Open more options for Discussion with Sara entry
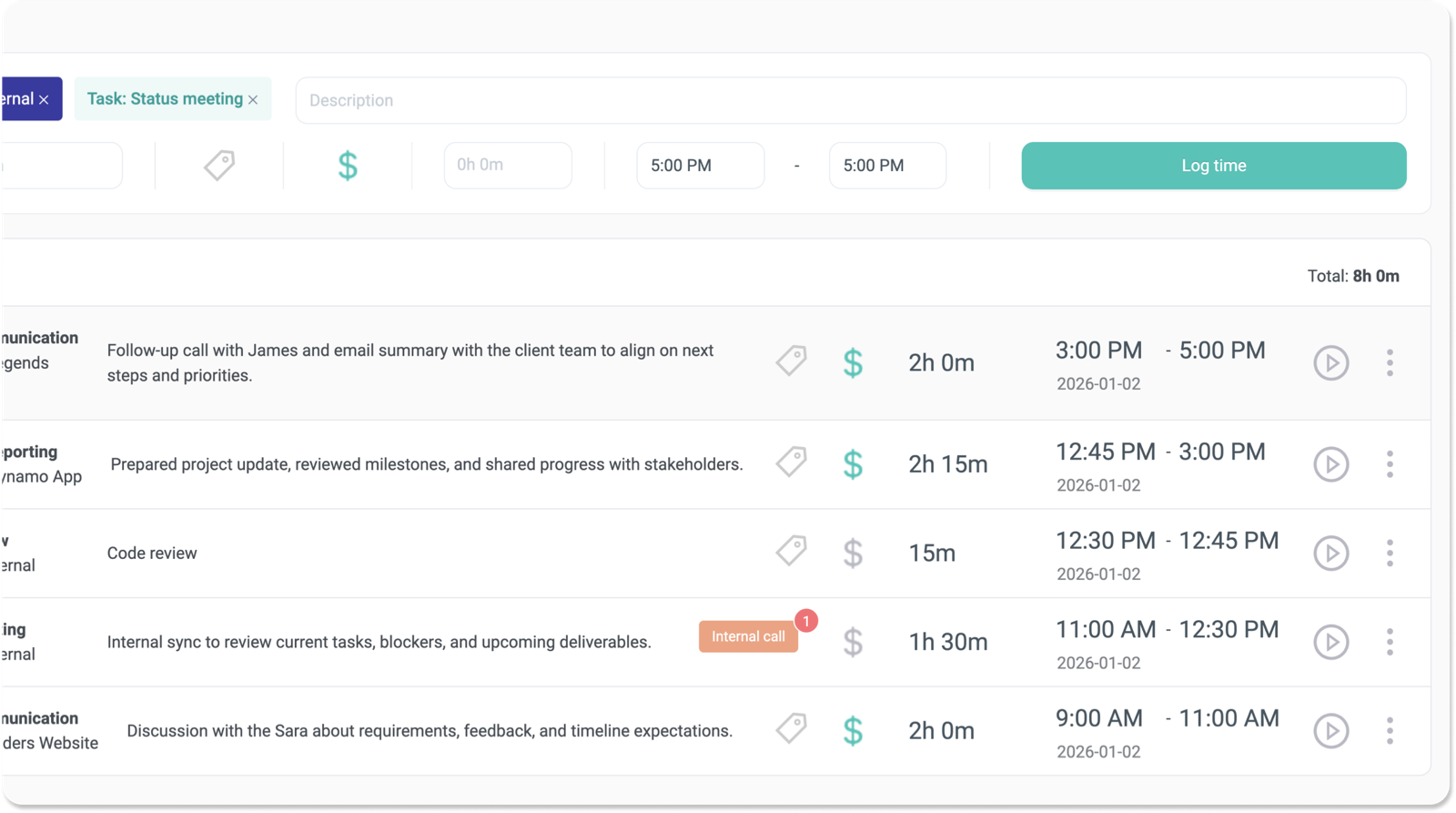The height and width of the screenshot is (813, 1456). [1390, 731]
